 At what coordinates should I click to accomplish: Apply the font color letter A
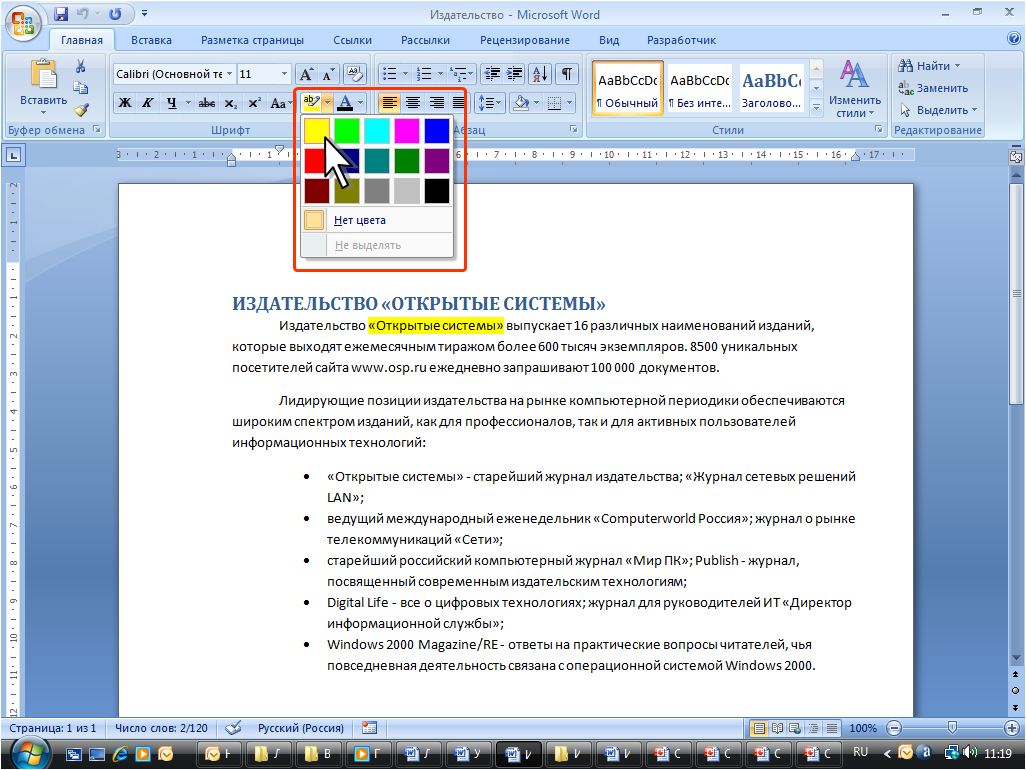(x=345, y=103)
